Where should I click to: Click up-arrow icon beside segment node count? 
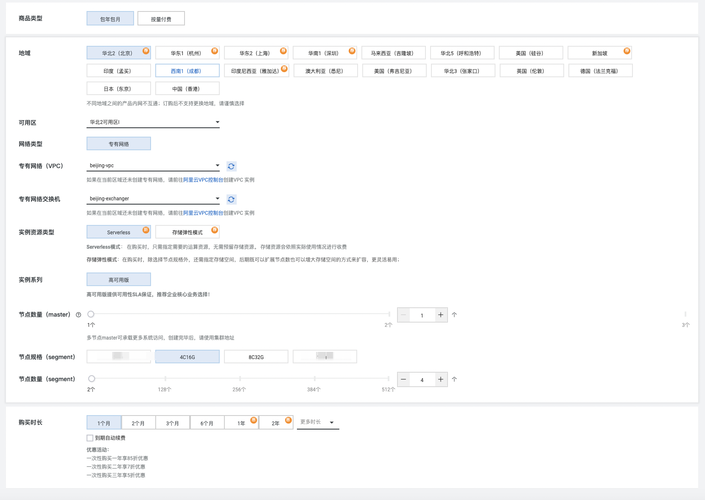click(x=455, y=379)
